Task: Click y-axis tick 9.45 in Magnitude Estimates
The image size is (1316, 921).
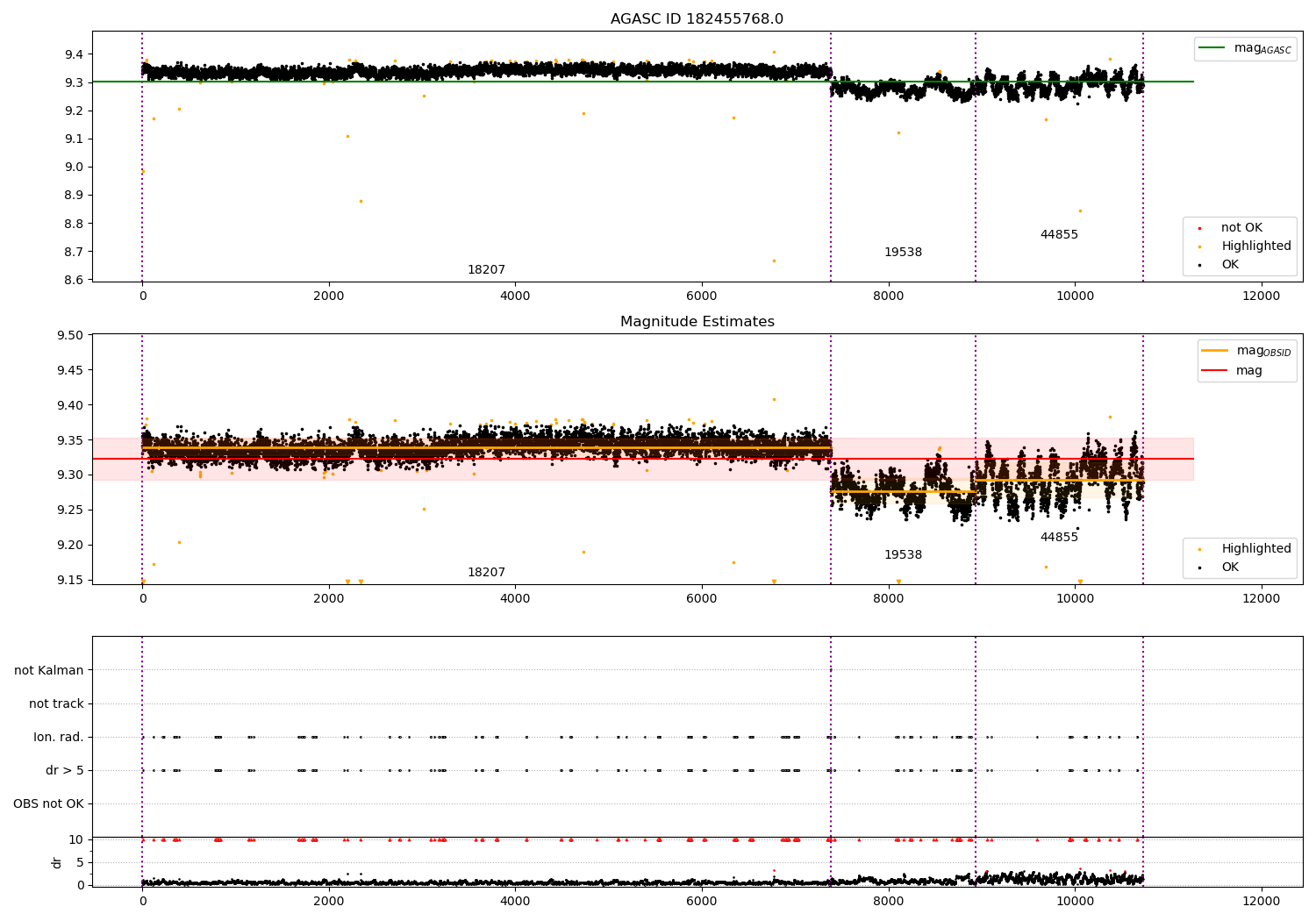Action: point(70,371)
